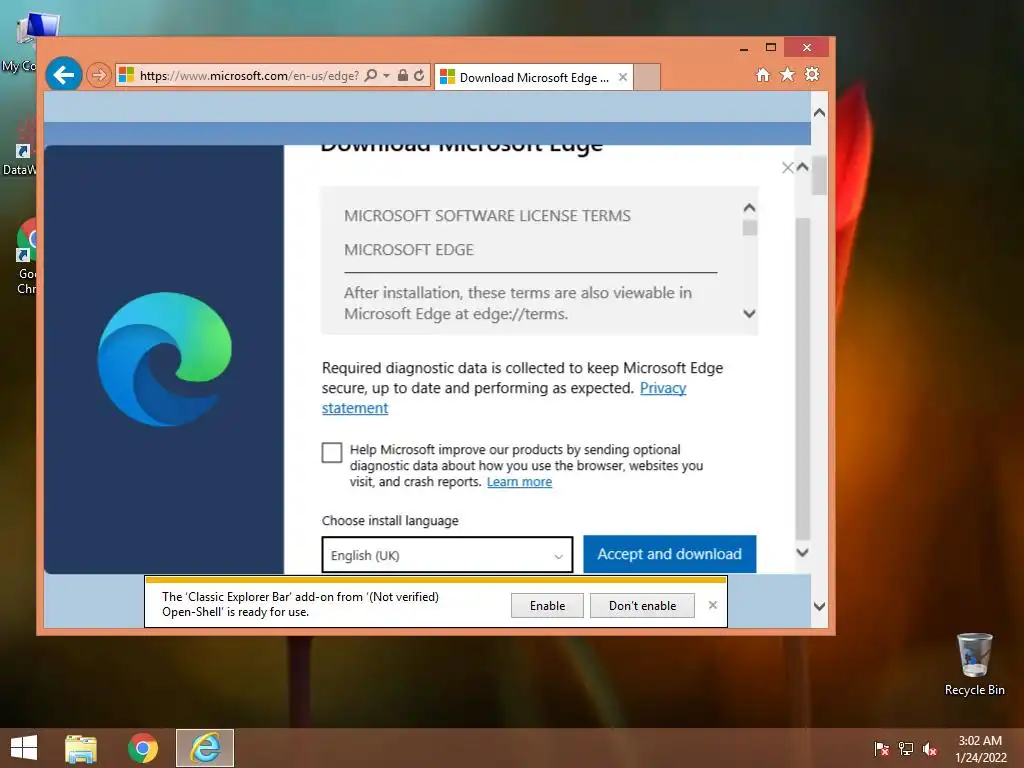Viewport: 1024px width, 768px height.
Task: Click the Choose install language label
Action: (x=390, y=520)
